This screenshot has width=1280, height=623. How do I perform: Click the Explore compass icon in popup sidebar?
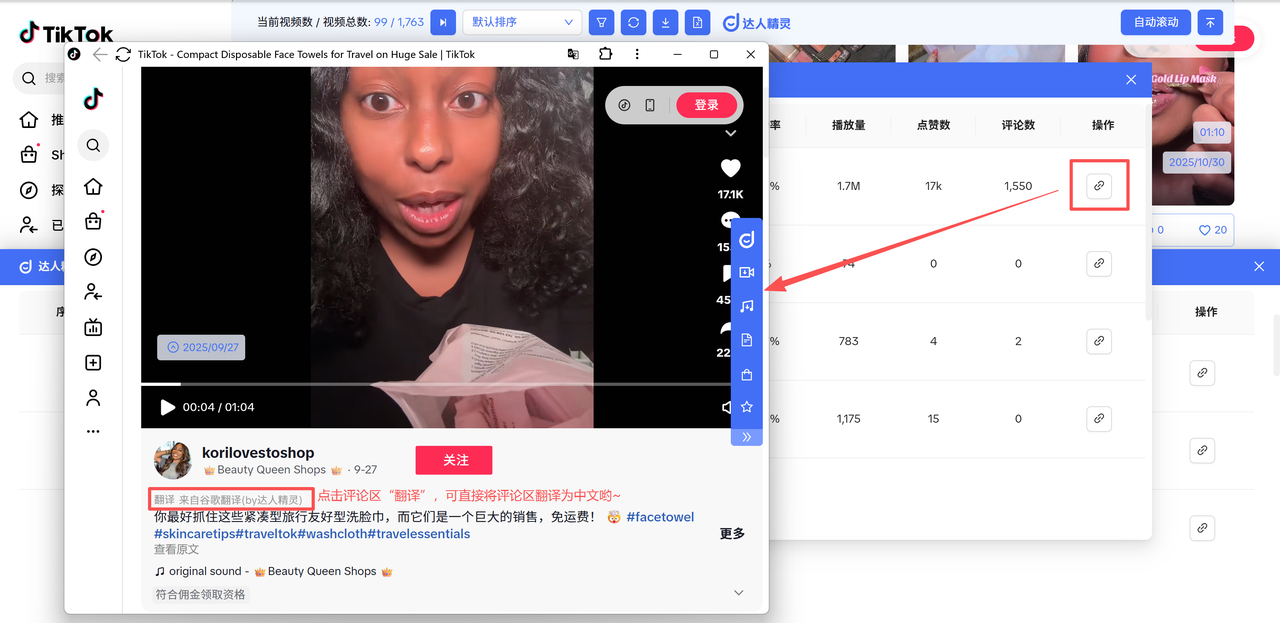click(93, 257)
